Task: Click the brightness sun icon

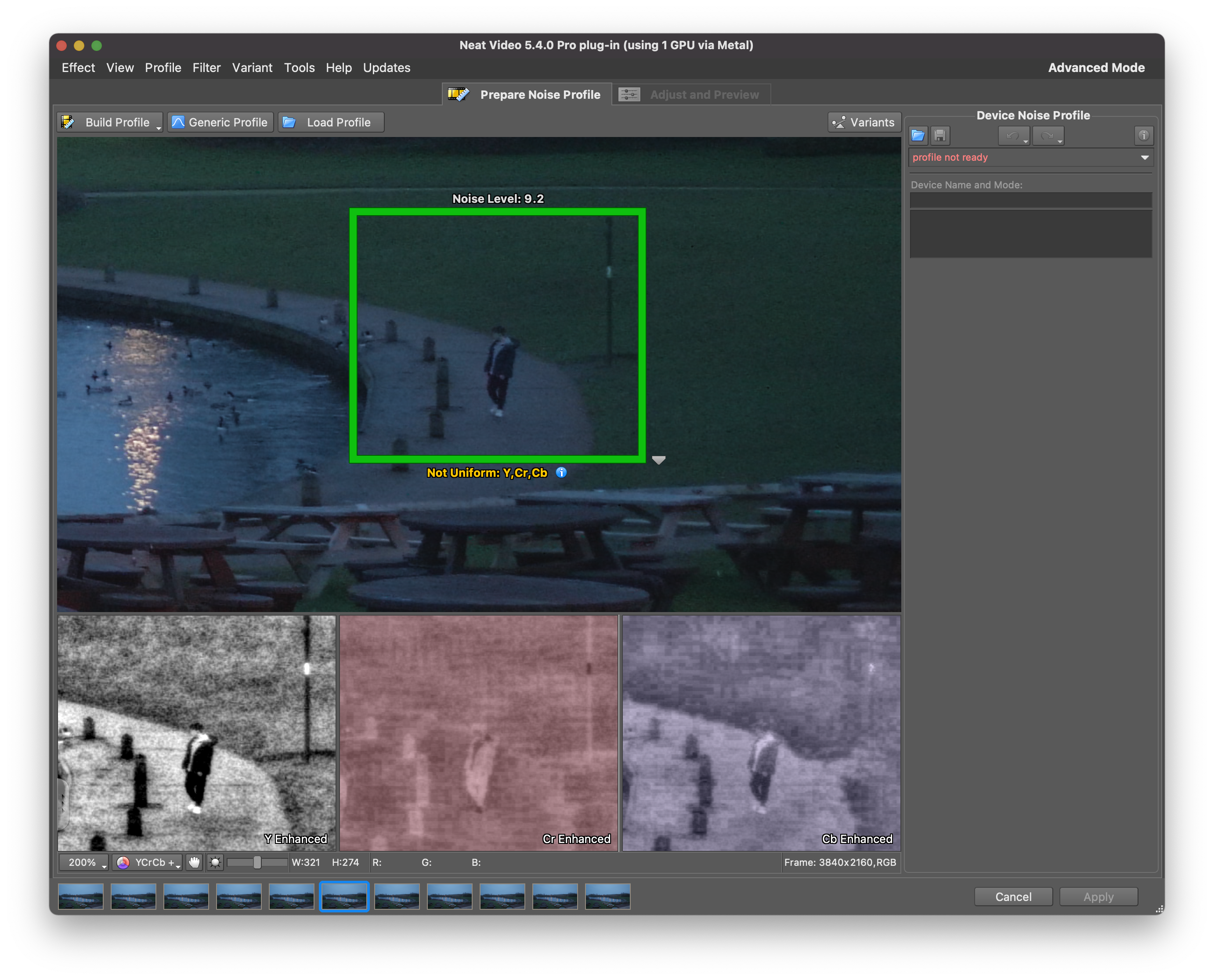Action: pyautogui.click(x=215, y=862)
